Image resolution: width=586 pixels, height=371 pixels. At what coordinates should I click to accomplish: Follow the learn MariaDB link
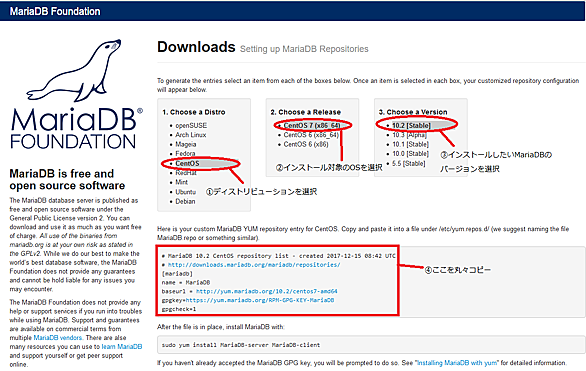(x=122, y=347)
